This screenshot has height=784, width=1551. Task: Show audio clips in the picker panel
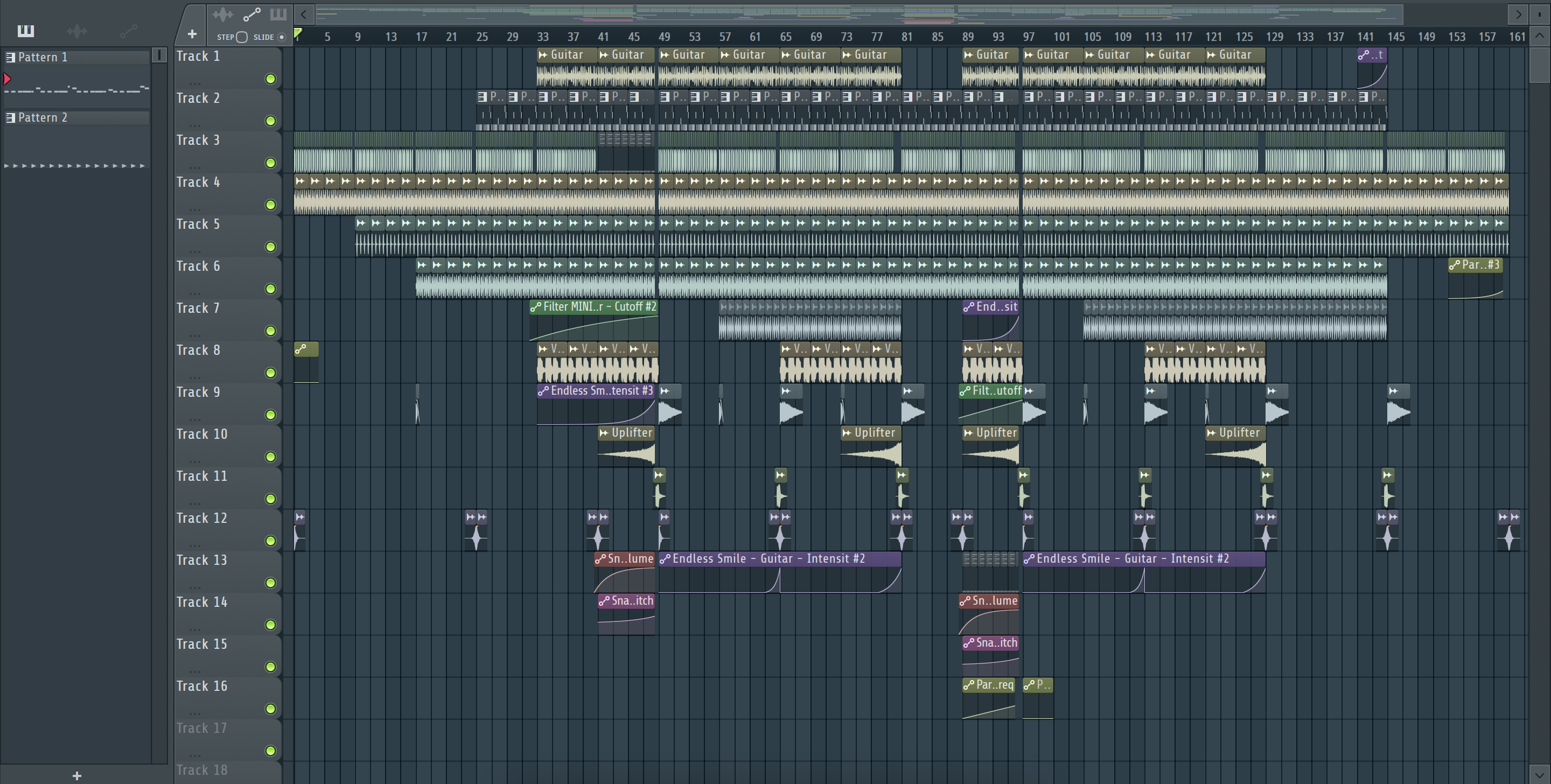click(x=77, y=31)
